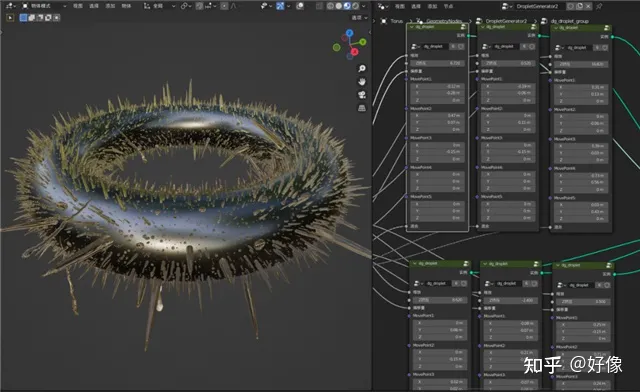
Task: Toggle fake user shield on DropletGenerator2
Action: (571, 6)
